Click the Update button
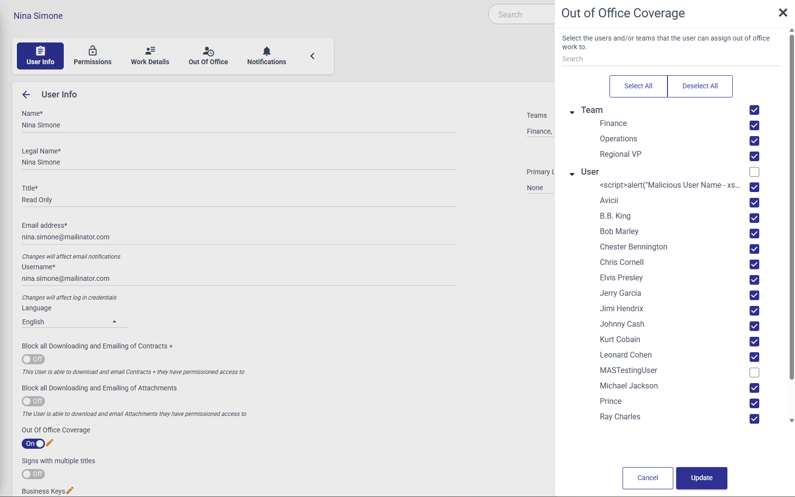This screenshot has height=497, width=795. pos(701,478)
